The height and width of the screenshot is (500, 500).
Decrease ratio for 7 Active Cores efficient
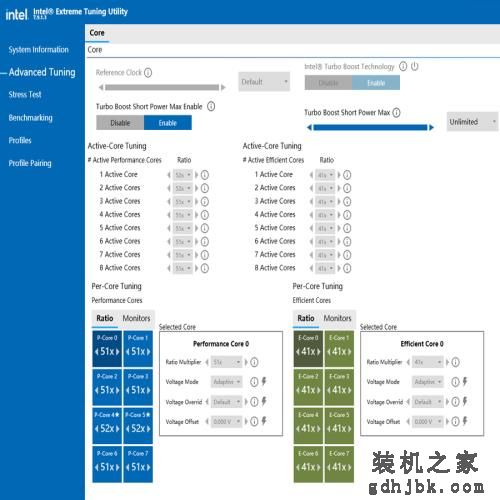[311, 255]
